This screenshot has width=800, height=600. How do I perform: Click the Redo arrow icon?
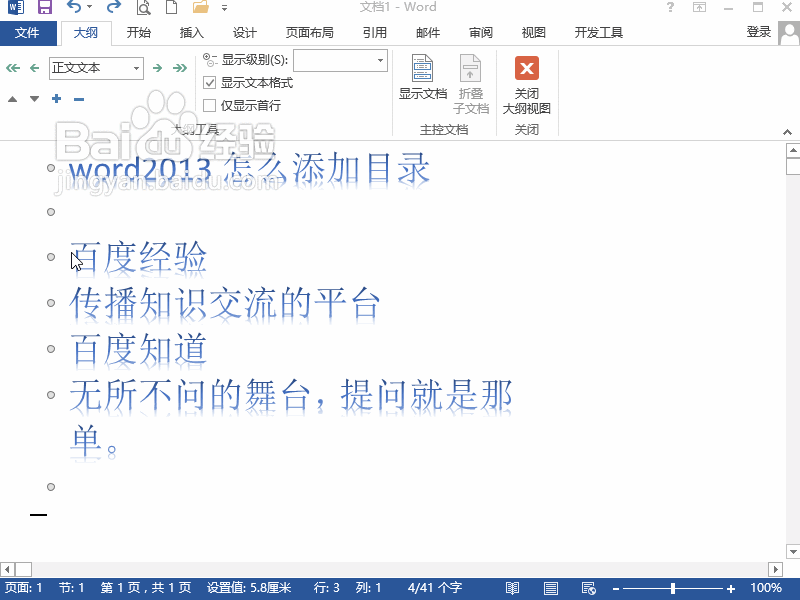click(114, 7)
